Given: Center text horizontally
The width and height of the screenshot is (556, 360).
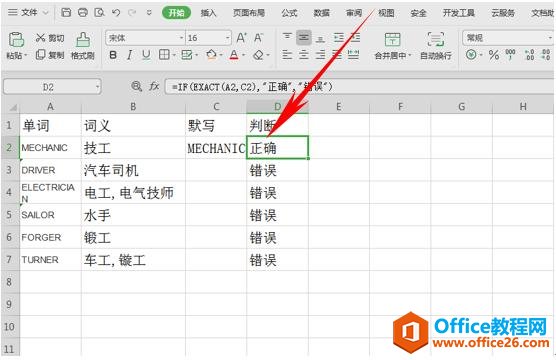Looking at the screenshot, I should pos(304,55).
